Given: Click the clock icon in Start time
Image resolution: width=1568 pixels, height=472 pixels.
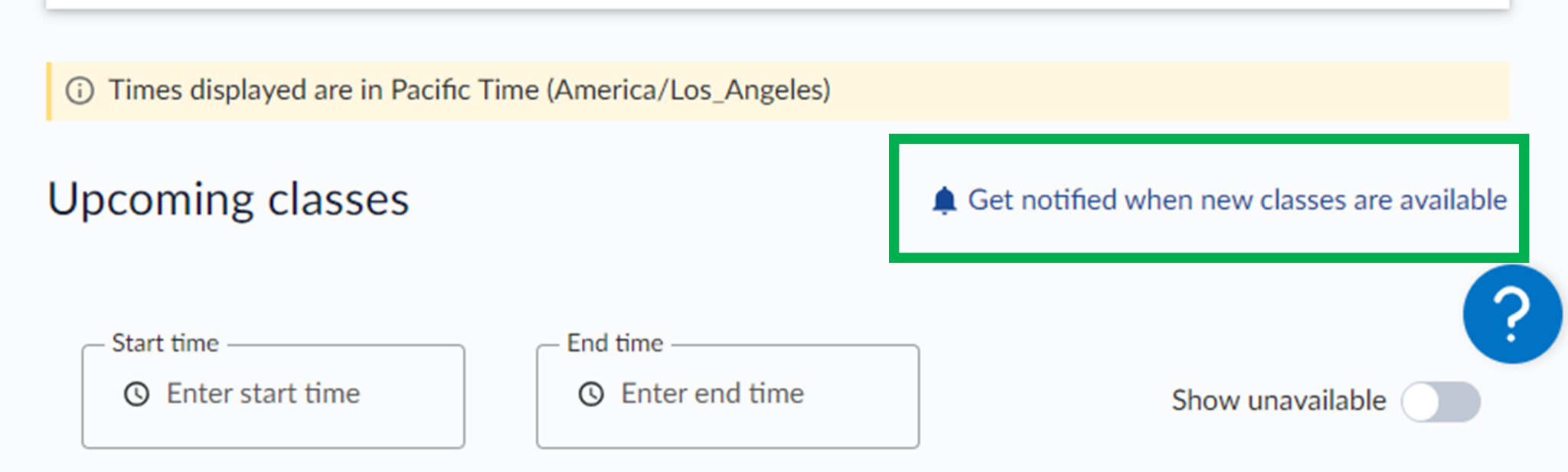Looking at the screenshot, I should click(x=137, y=395).
